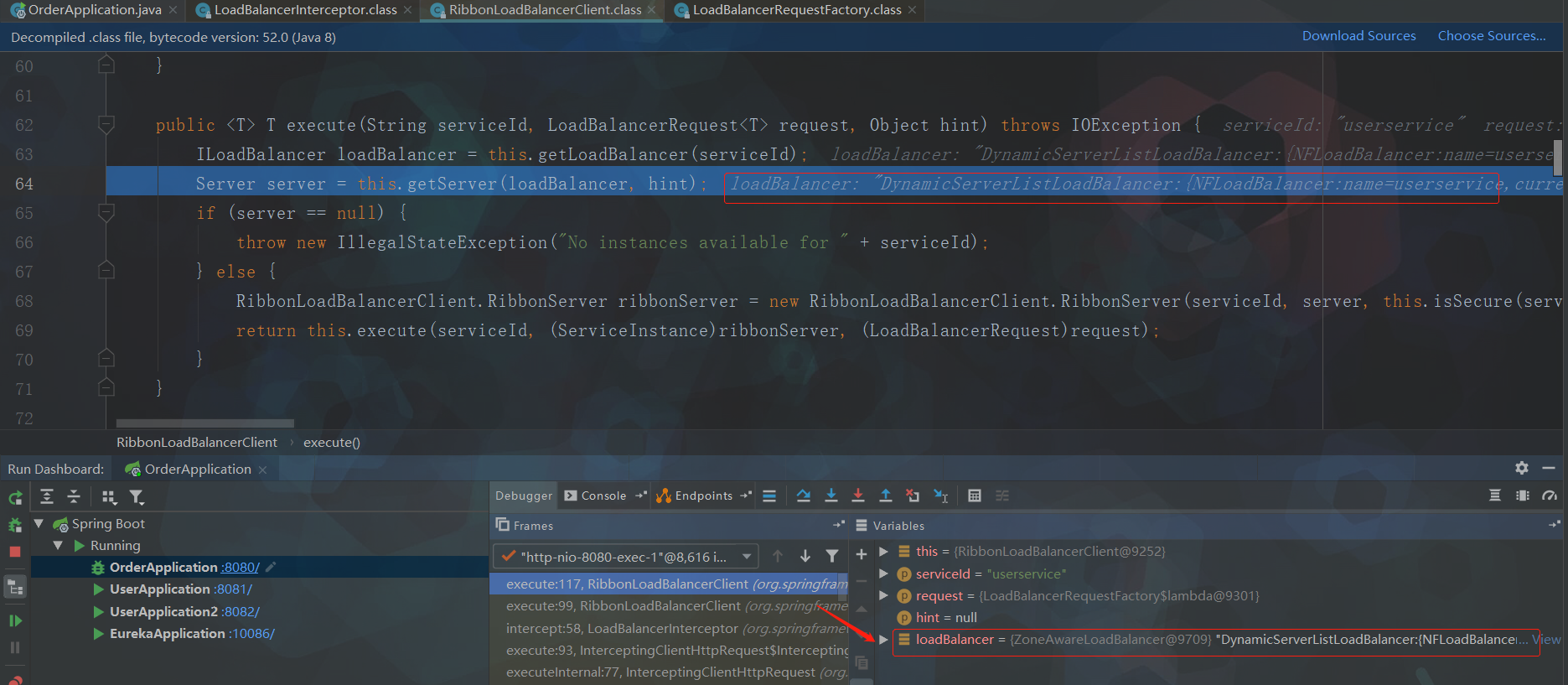Select frame intercept:58, LoadBalancerInterceptor

(x=670, y=628)
